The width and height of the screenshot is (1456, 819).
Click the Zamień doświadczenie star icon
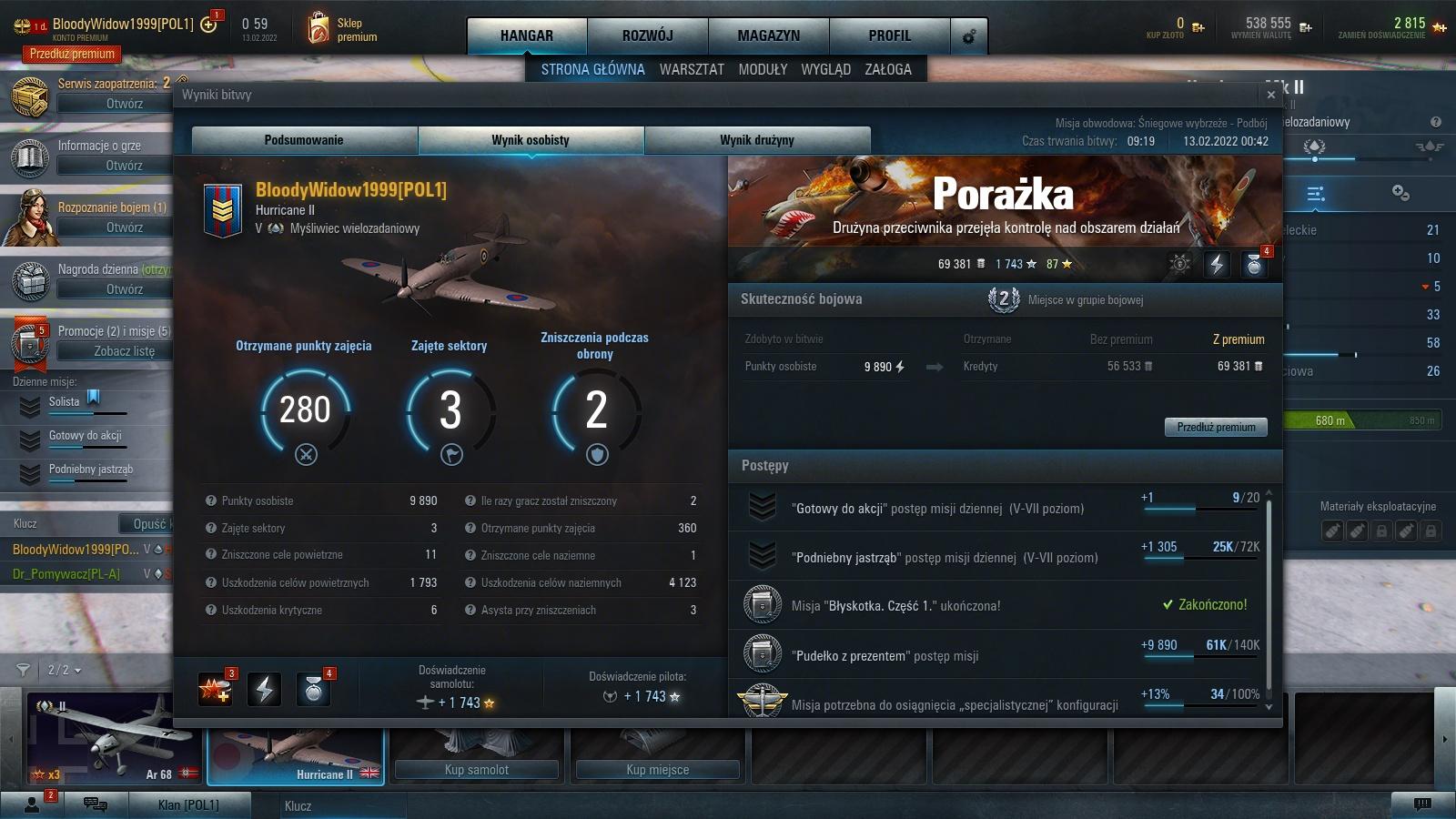(1440, 27)
